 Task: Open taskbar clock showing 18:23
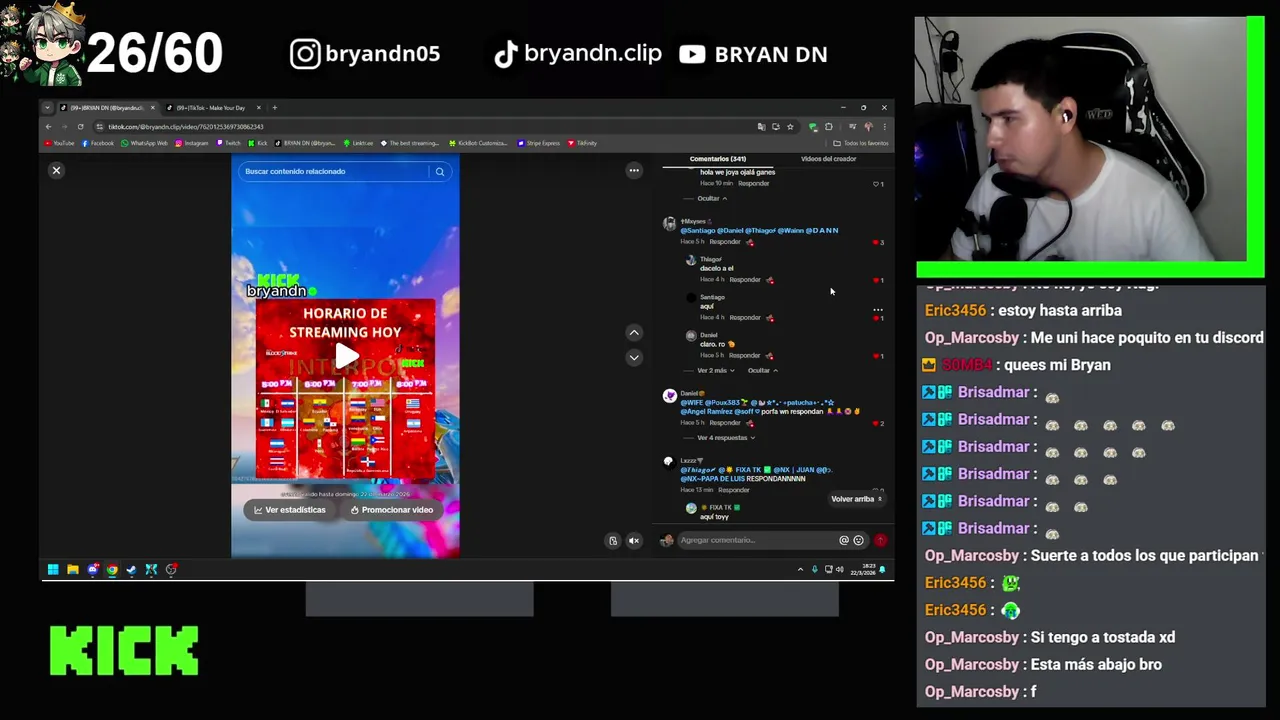[x=862, y=570]
